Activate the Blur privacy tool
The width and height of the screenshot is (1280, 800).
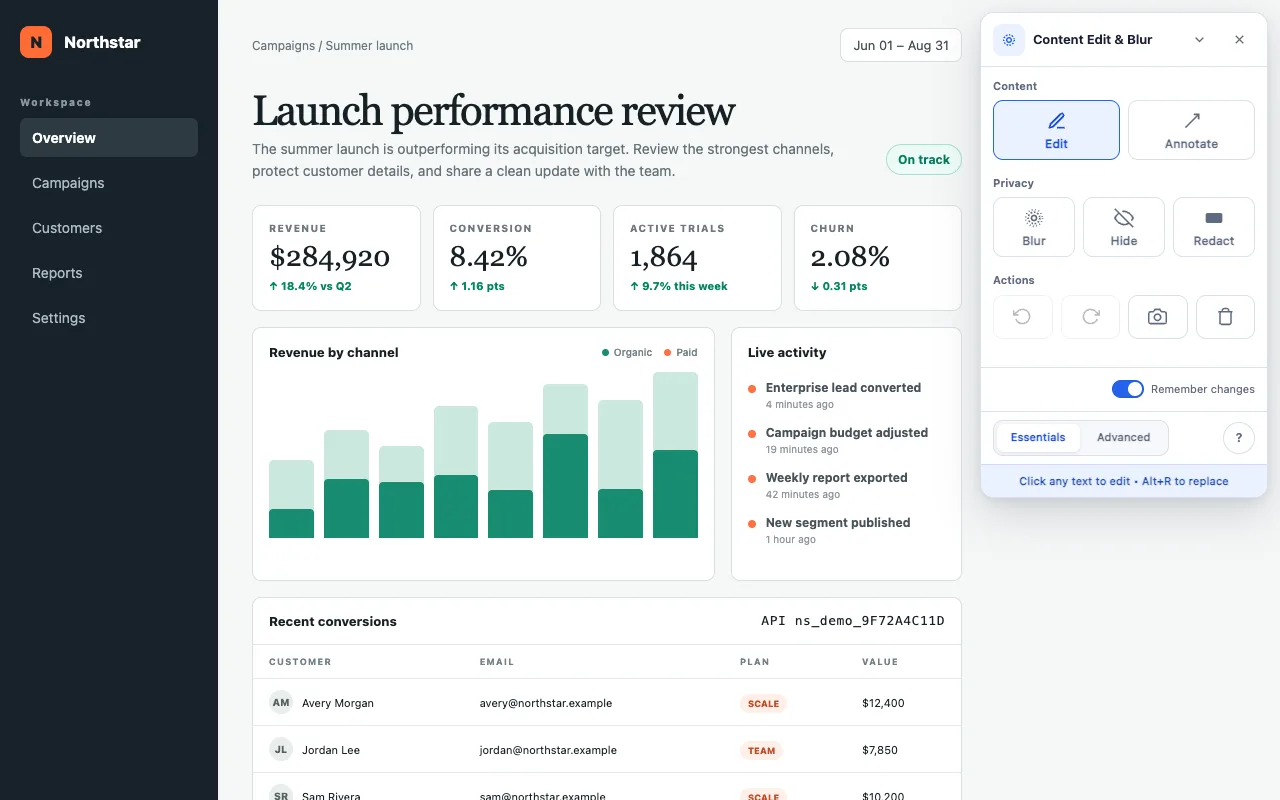[1034, 227]
